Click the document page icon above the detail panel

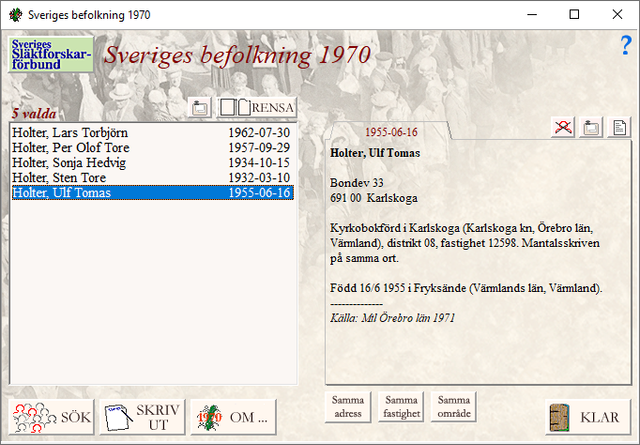coord(619,127)
